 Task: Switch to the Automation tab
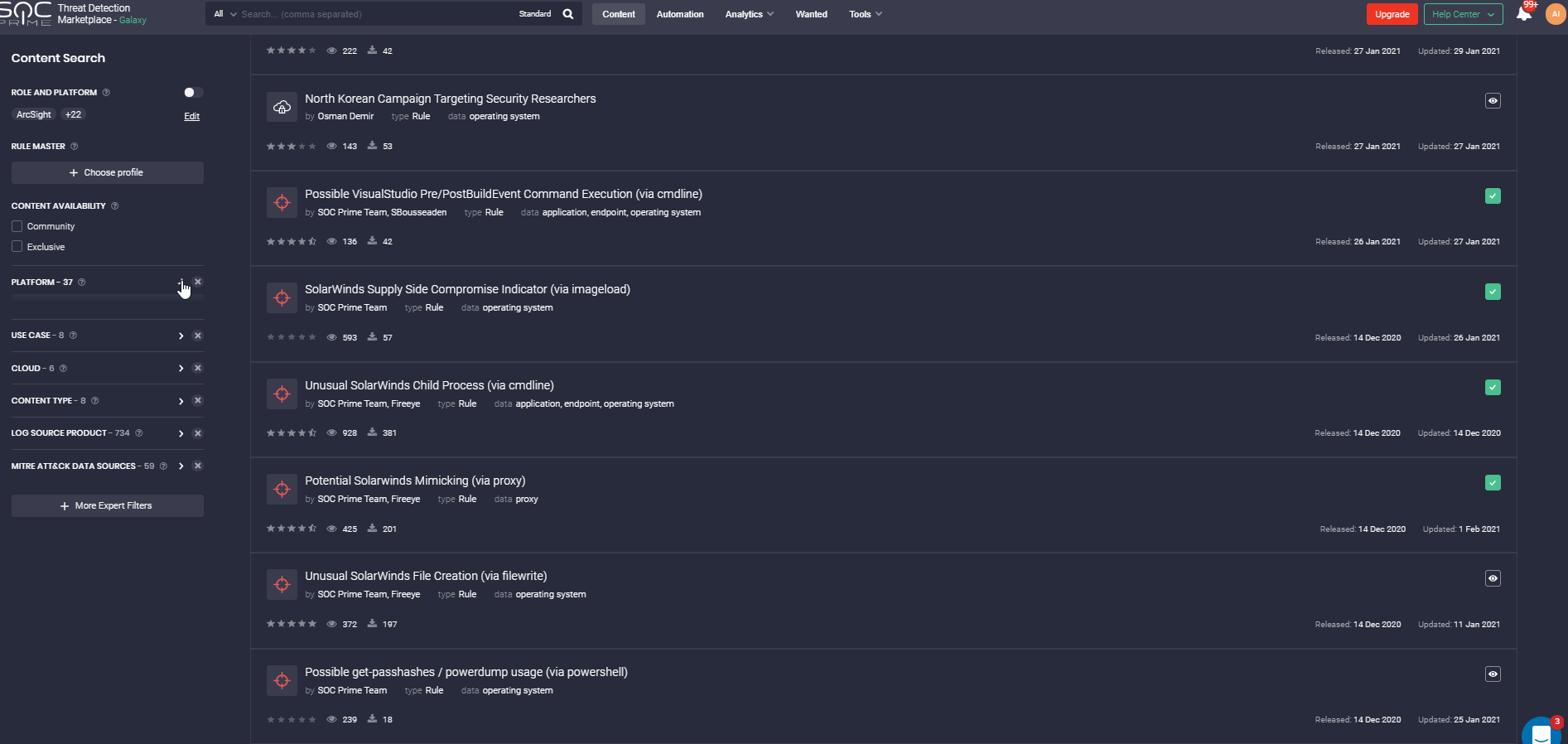680,14
